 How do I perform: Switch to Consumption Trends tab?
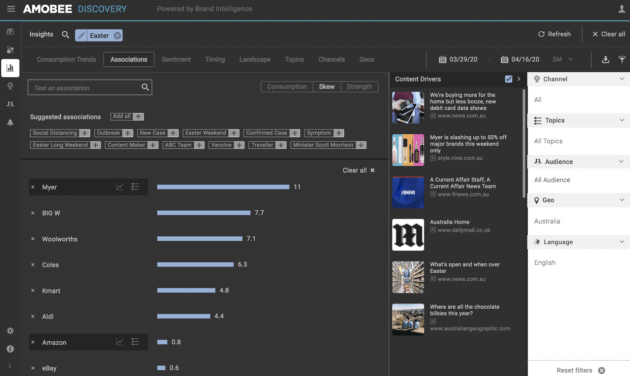point(66,59)
